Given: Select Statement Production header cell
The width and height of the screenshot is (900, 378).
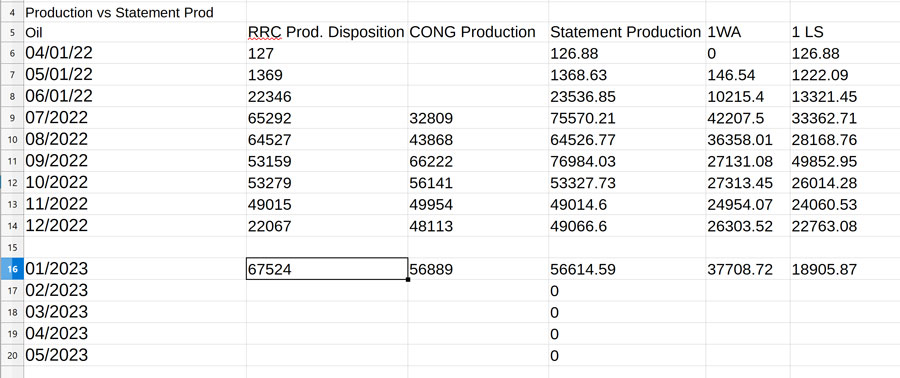Looking at the screenshot, I should [x=627, y=32].
